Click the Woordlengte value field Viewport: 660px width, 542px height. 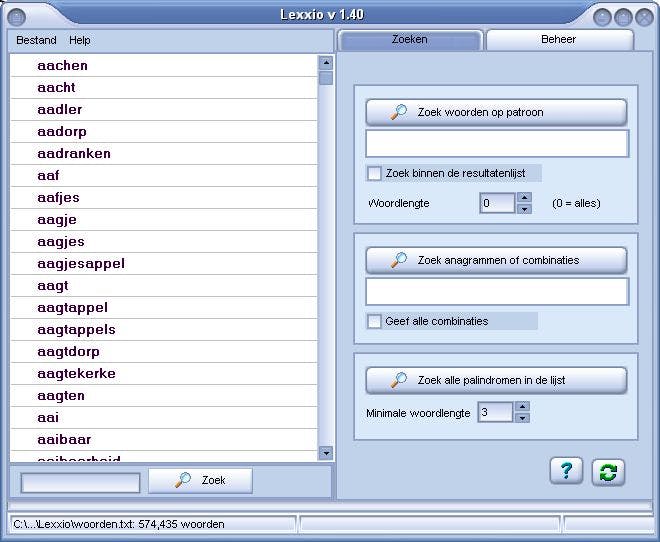point(497,203)
